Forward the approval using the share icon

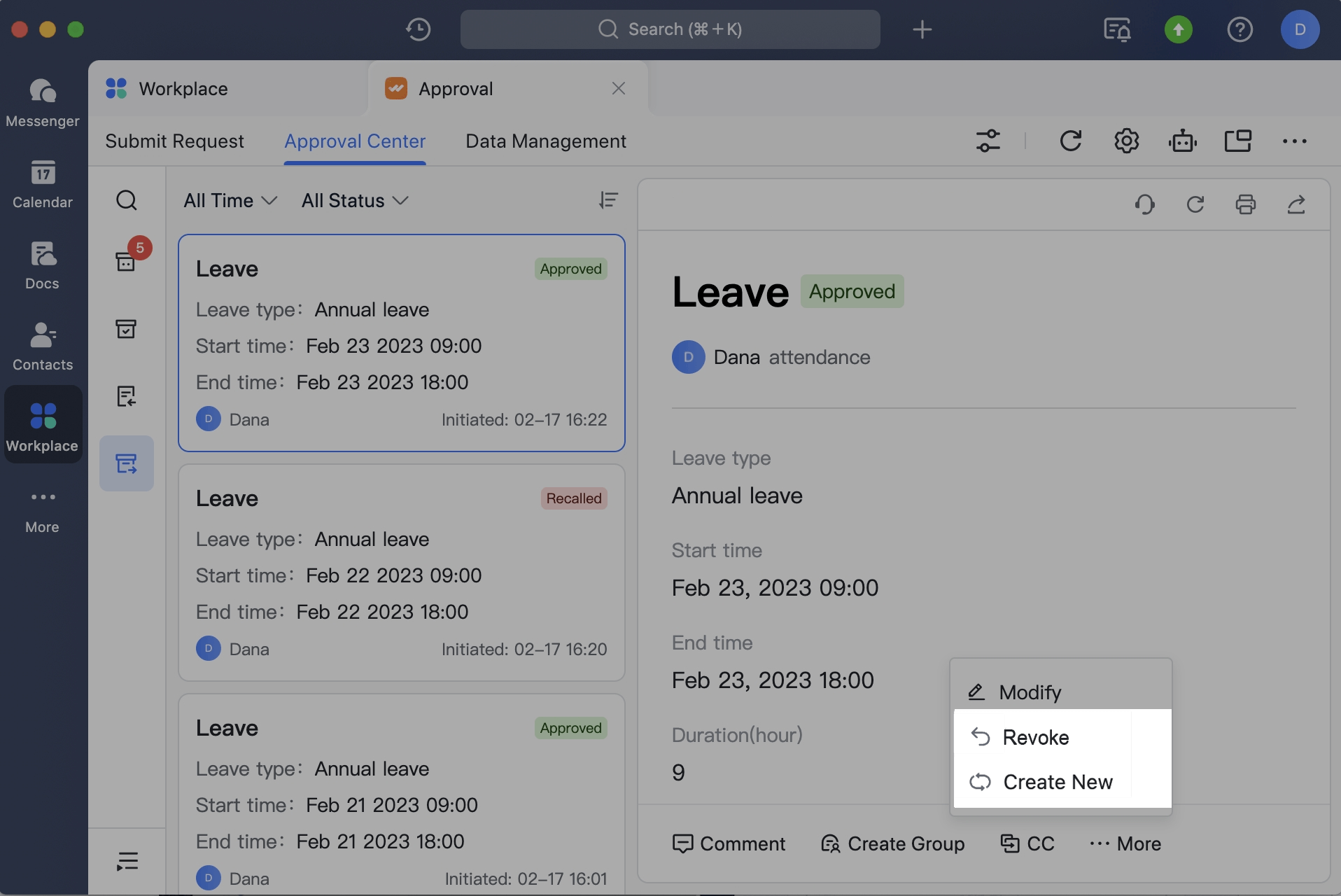pyautogui.click(x=1298, y=204)
